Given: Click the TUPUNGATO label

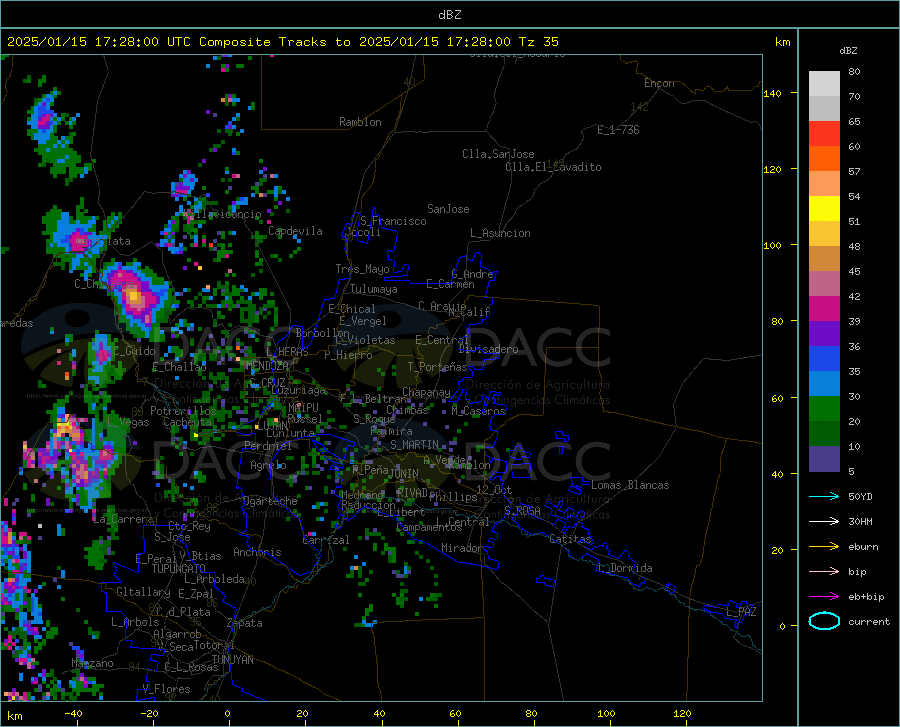Looking at the screenshot, I should 179,569.
